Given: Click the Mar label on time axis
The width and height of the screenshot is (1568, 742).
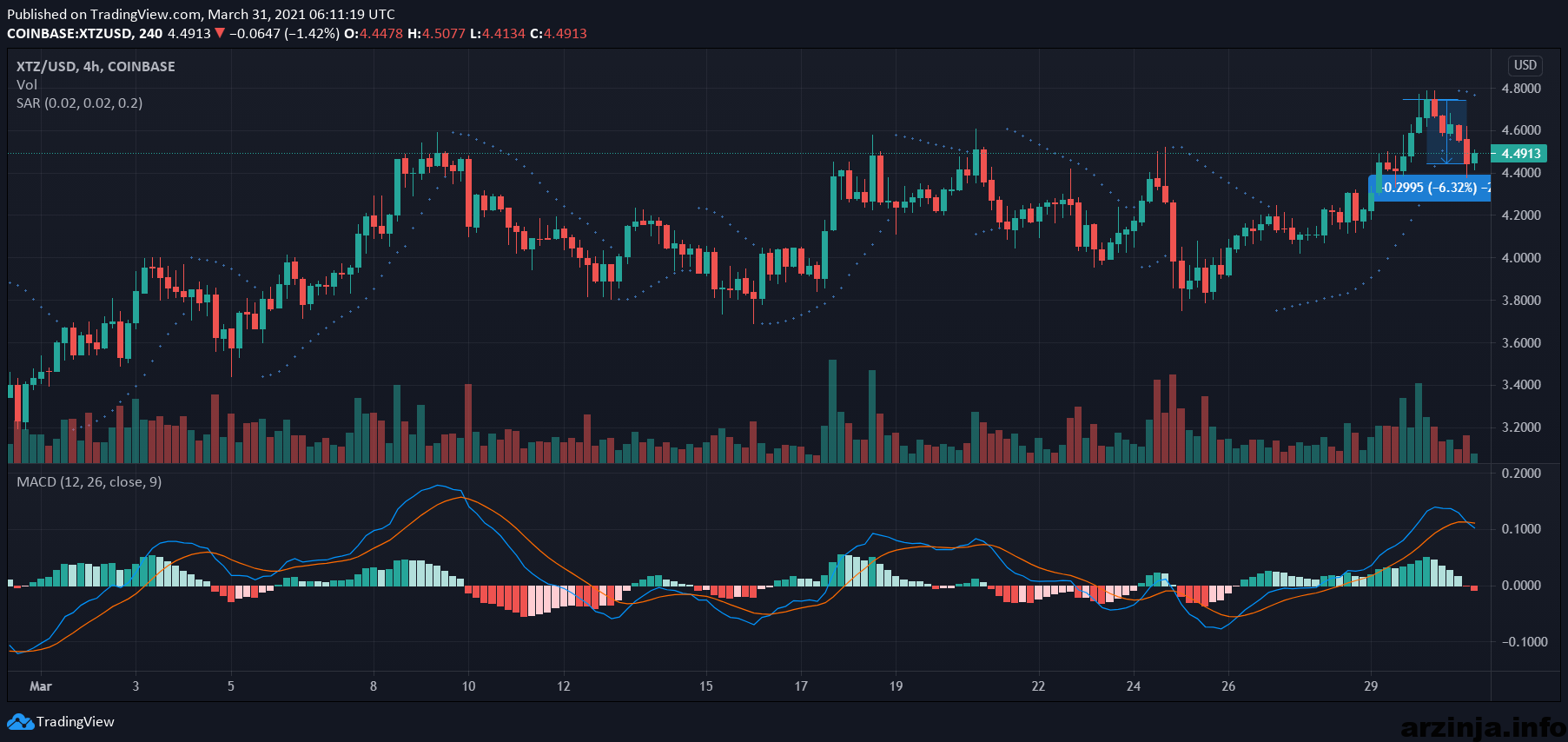Looking at the screenshot, I should tap(41, 686).
